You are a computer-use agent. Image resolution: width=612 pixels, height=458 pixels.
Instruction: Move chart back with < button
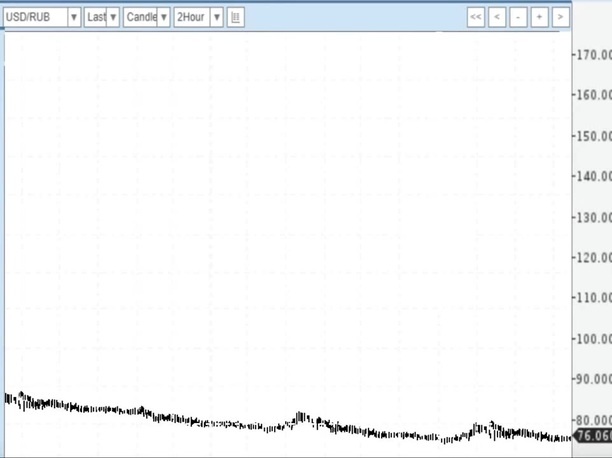click(497, 17)
